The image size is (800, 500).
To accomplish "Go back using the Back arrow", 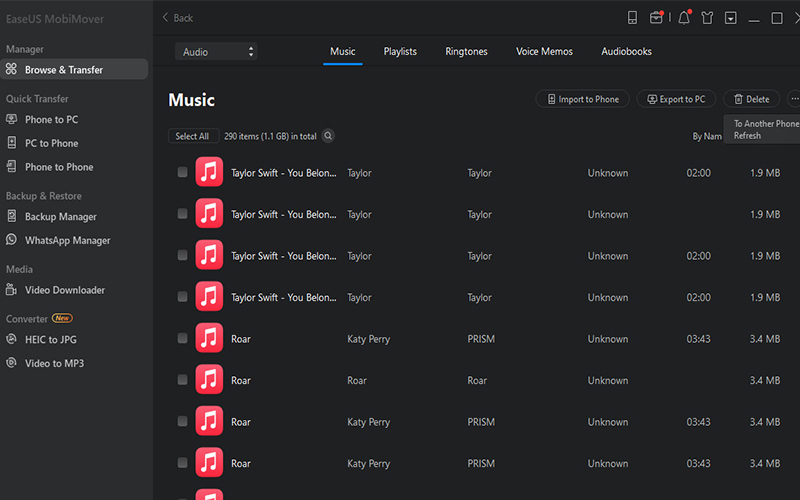I will tap(177, 18).
